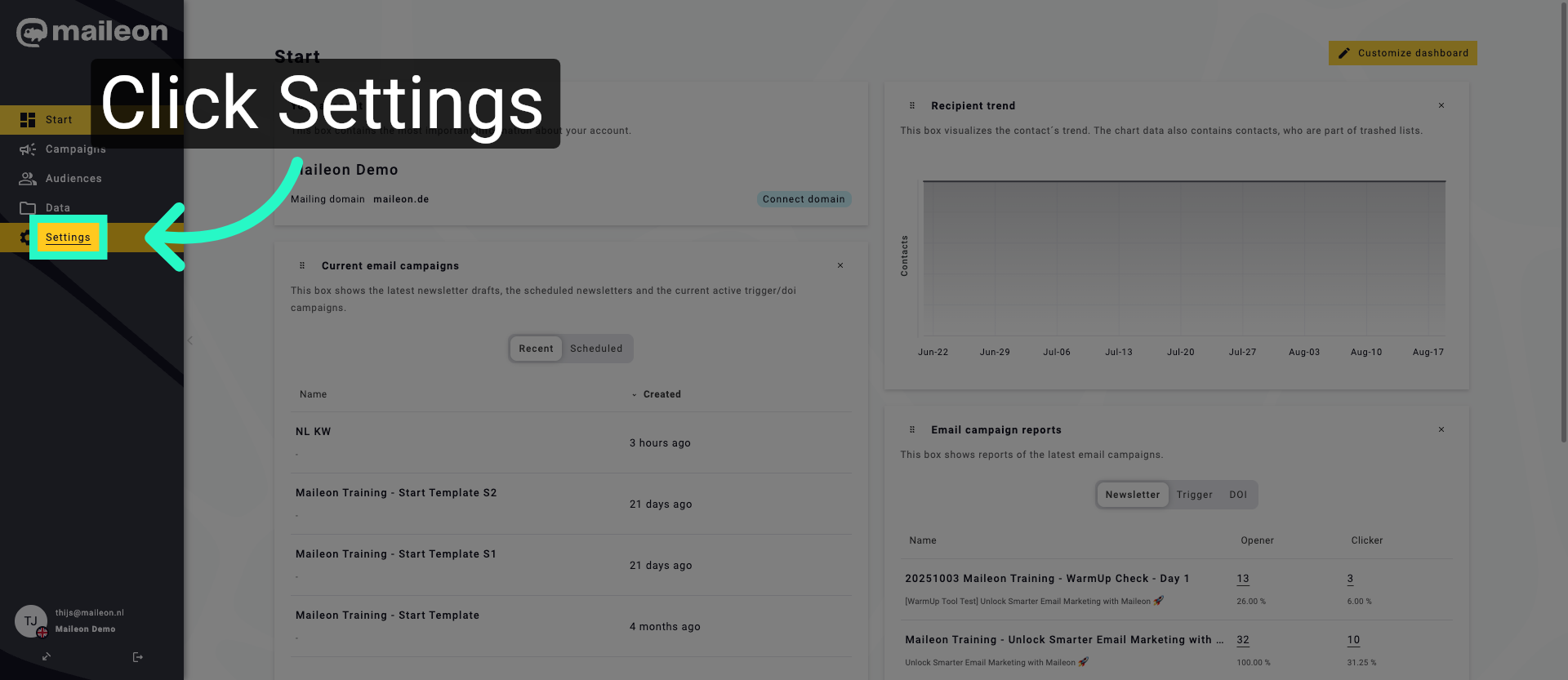Open Audiences in the sidebar menu

[x=73, y=179]
